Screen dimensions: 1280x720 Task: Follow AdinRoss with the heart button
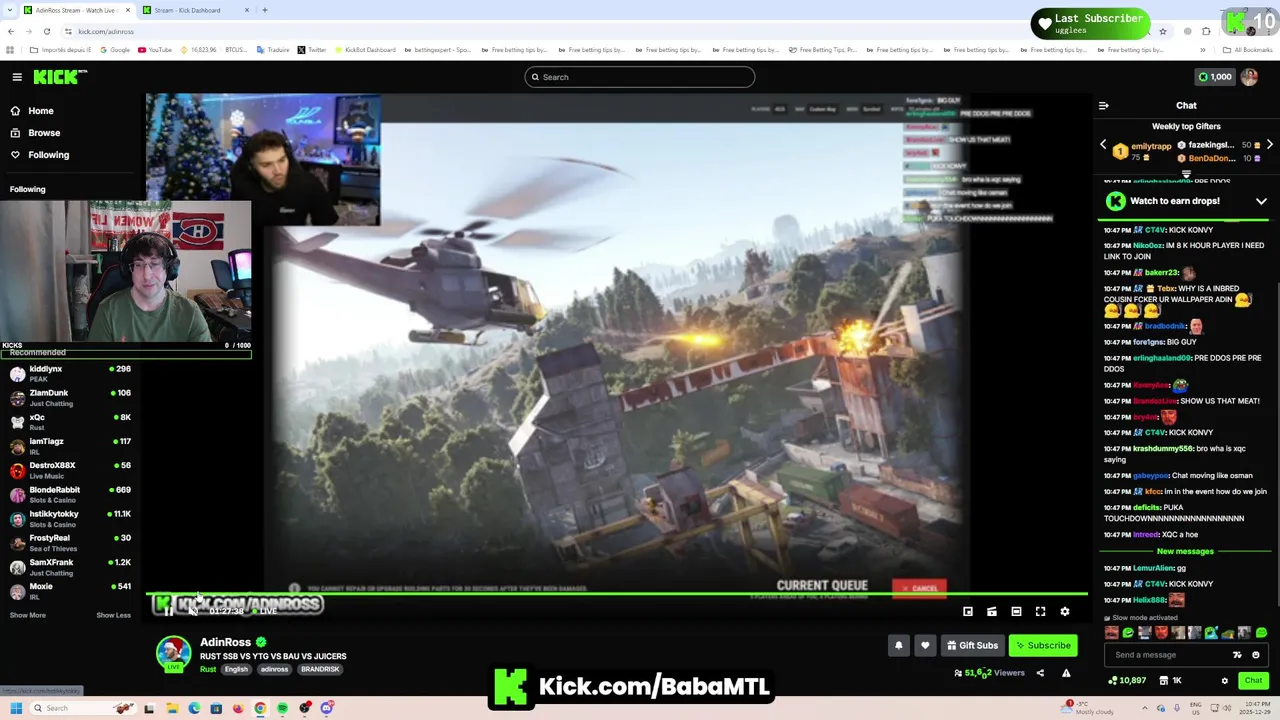(x=925, y=645)
